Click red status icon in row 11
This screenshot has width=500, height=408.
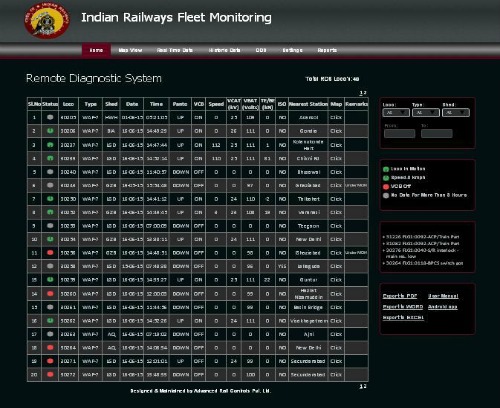click(x=50, y=253)
